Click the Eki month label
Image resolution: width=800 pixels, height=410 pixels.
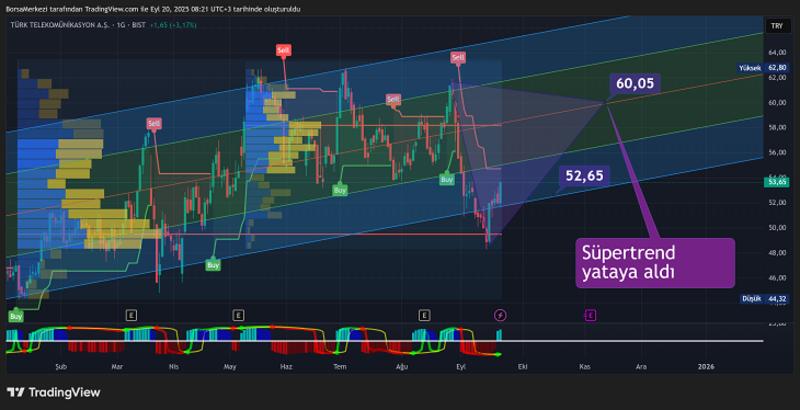[522, 367]
